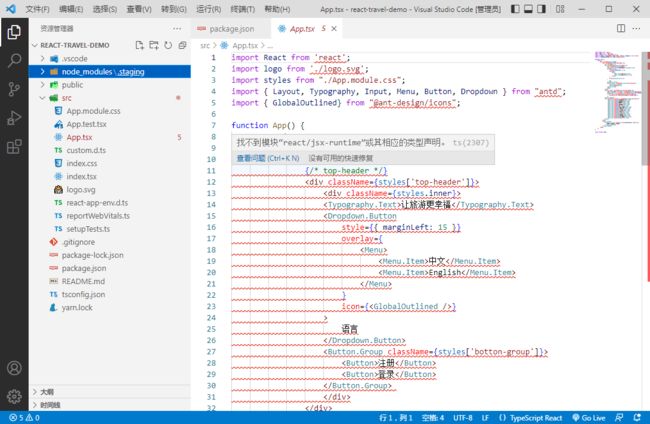Open App.test.tsx in file tree
Screen dimensions: 650x424
coord(110,124)
